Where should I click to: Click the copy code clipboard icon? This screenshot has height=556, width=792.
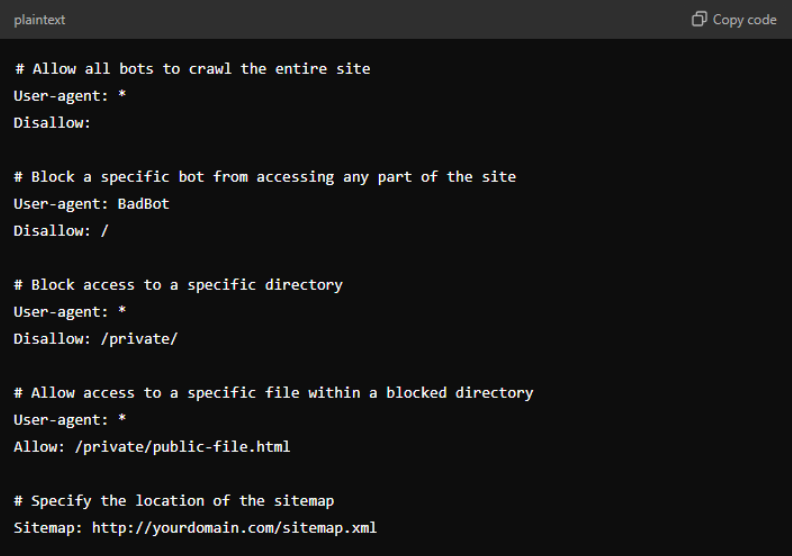tap(699, 20)
